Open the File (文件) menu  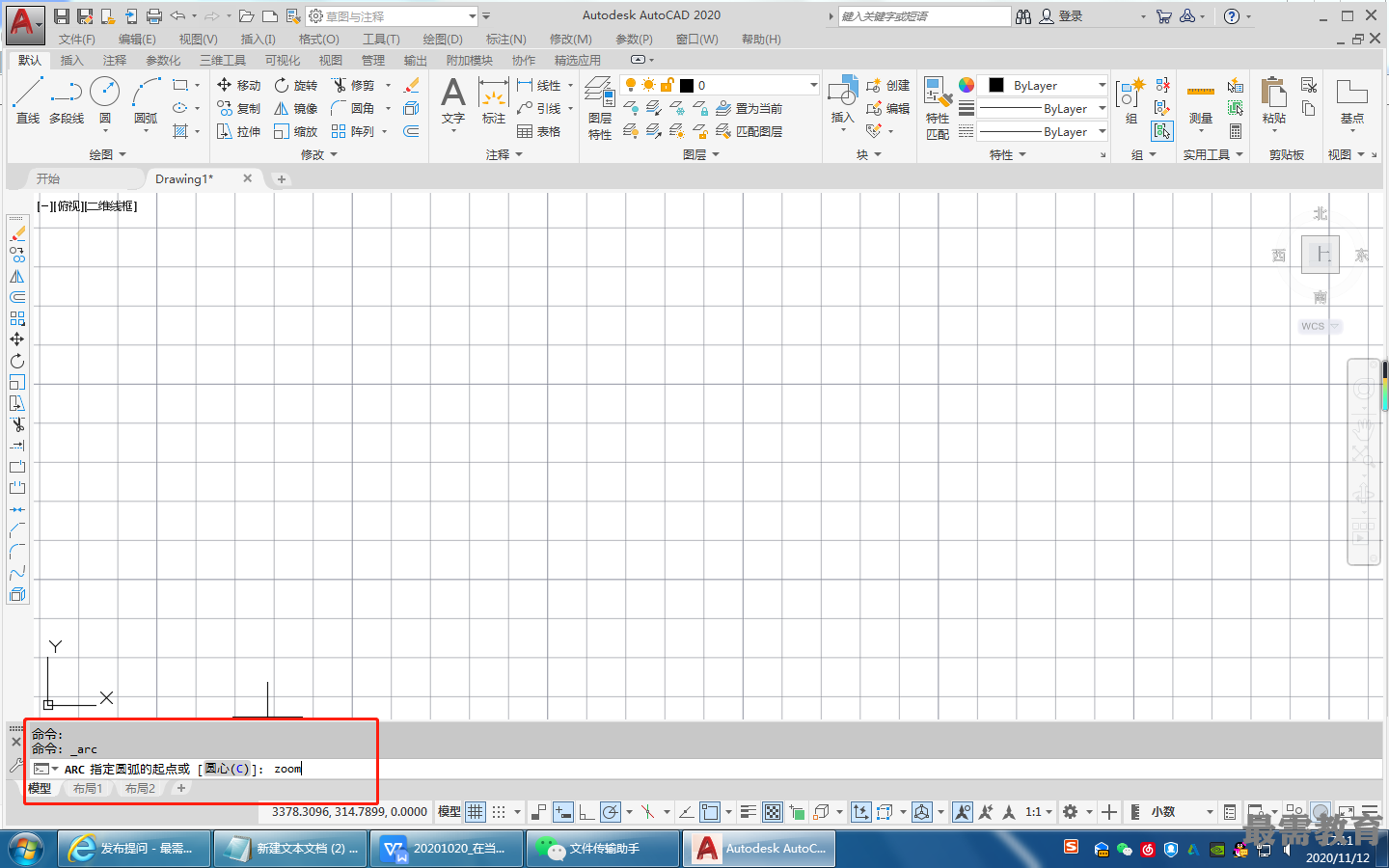77,40
